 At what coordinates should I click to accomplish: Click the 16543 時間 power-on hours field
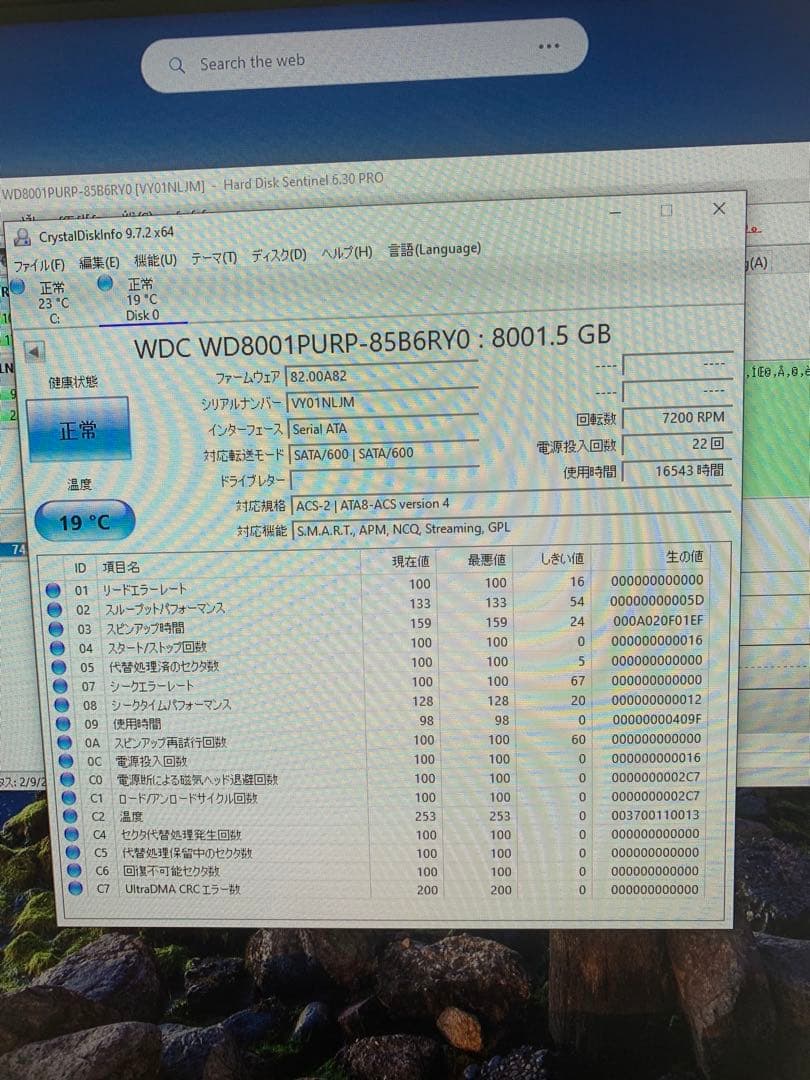coord(676,471)
